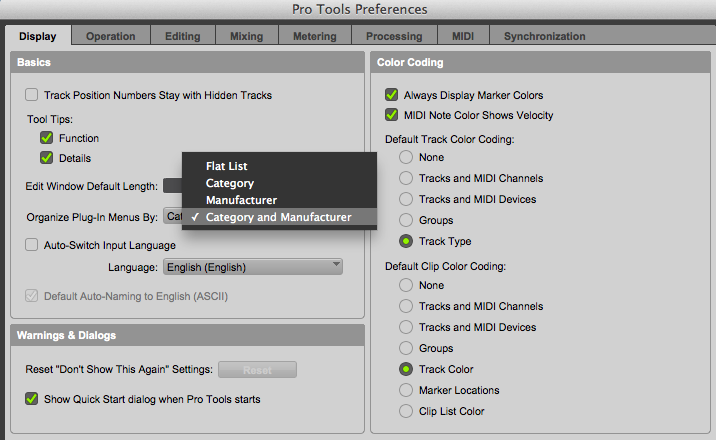Select clip coding Tracks and MIDI Channels
The image size is (716, 440).
click(406, 306)
